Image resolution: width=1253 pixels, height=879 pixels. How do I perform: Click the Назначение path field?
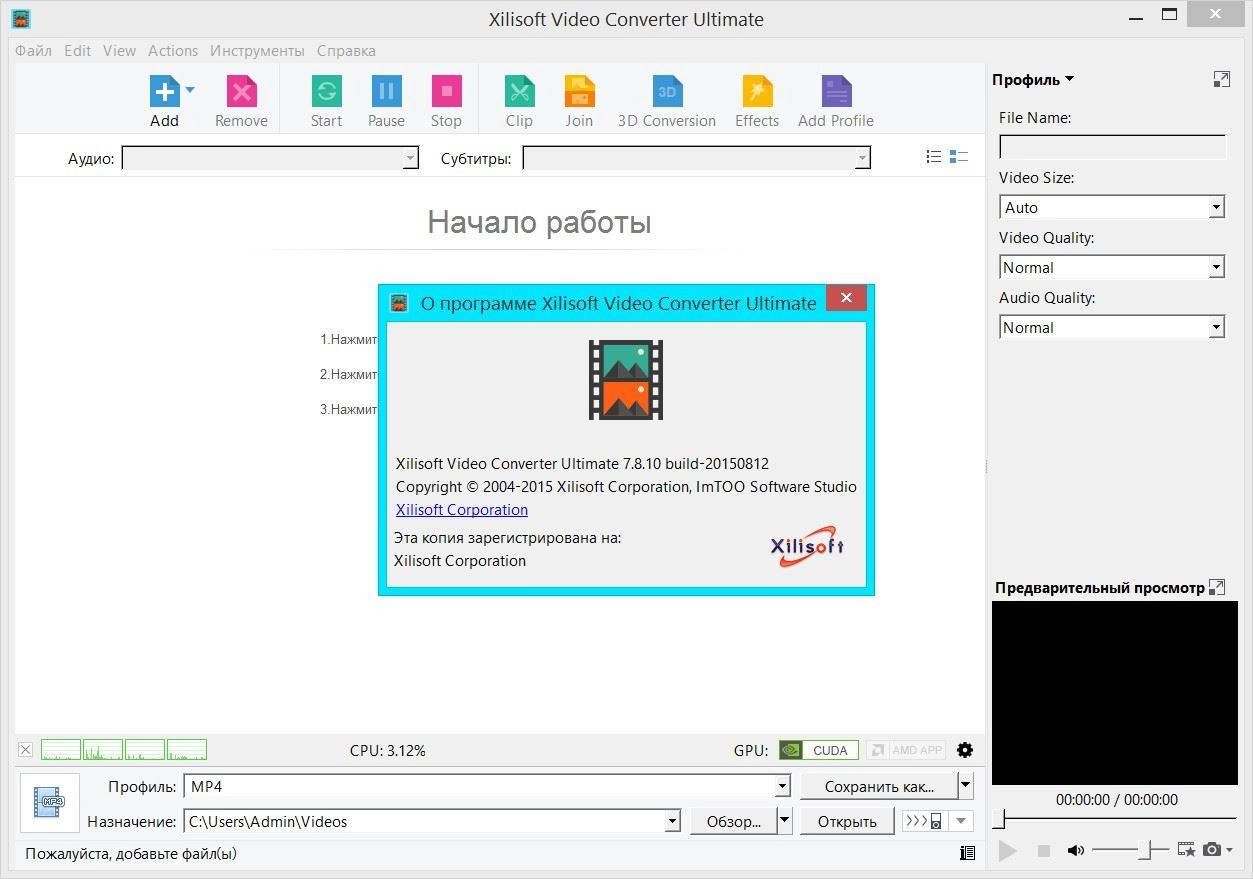click(432, 822)
